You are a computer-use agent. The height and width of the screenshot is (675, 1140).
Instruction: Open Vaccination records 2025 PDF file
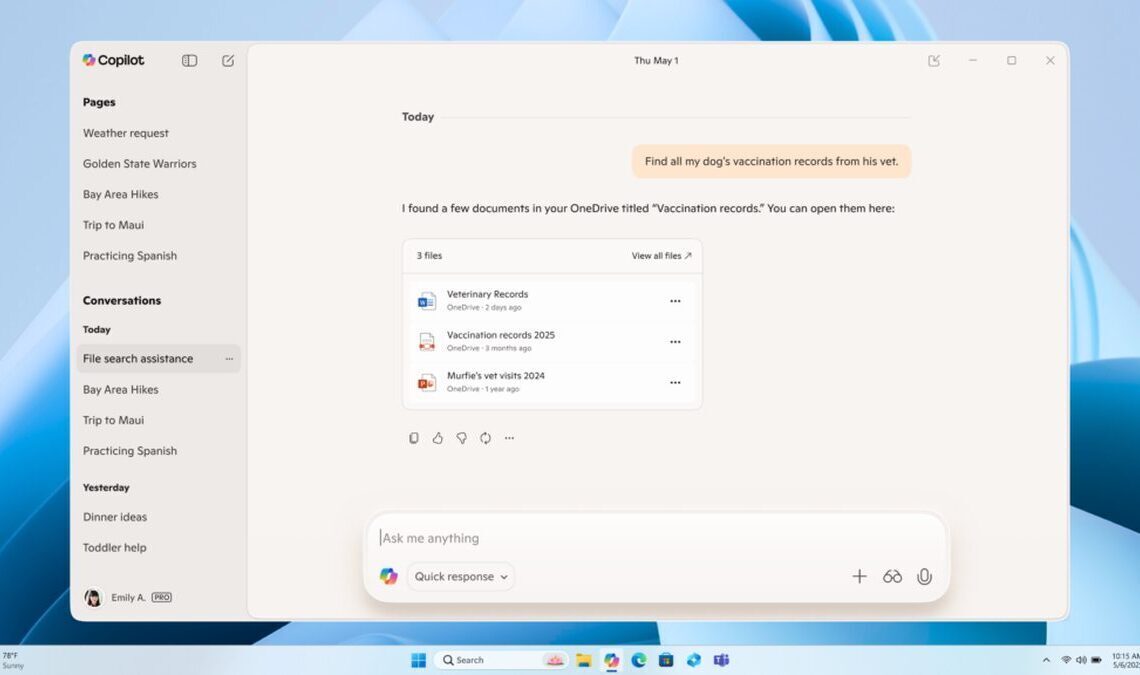553,341
